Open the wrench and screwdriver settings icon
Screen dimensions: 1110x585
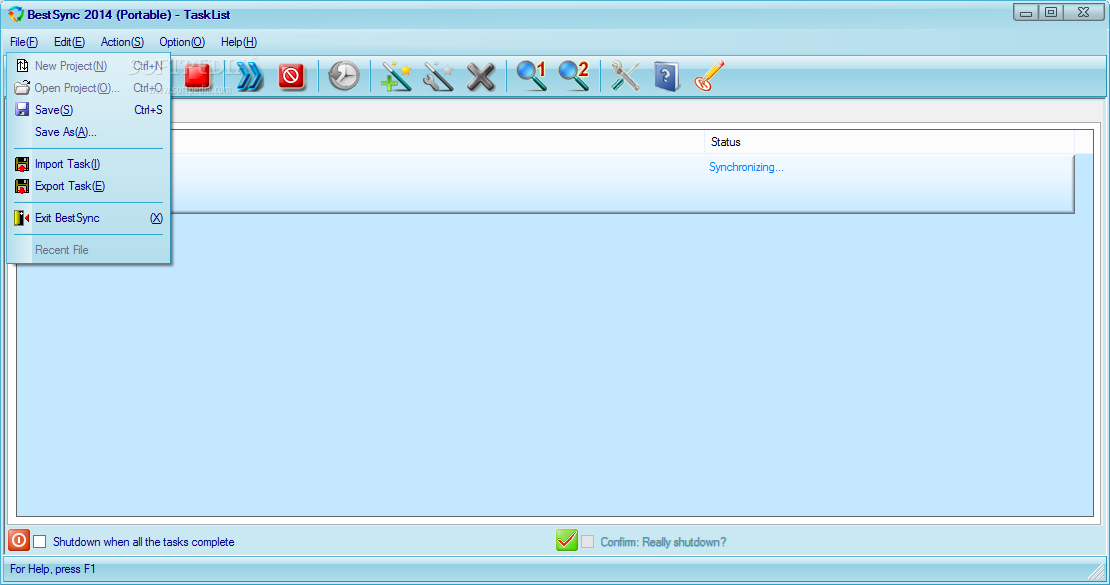coord(625,76)
